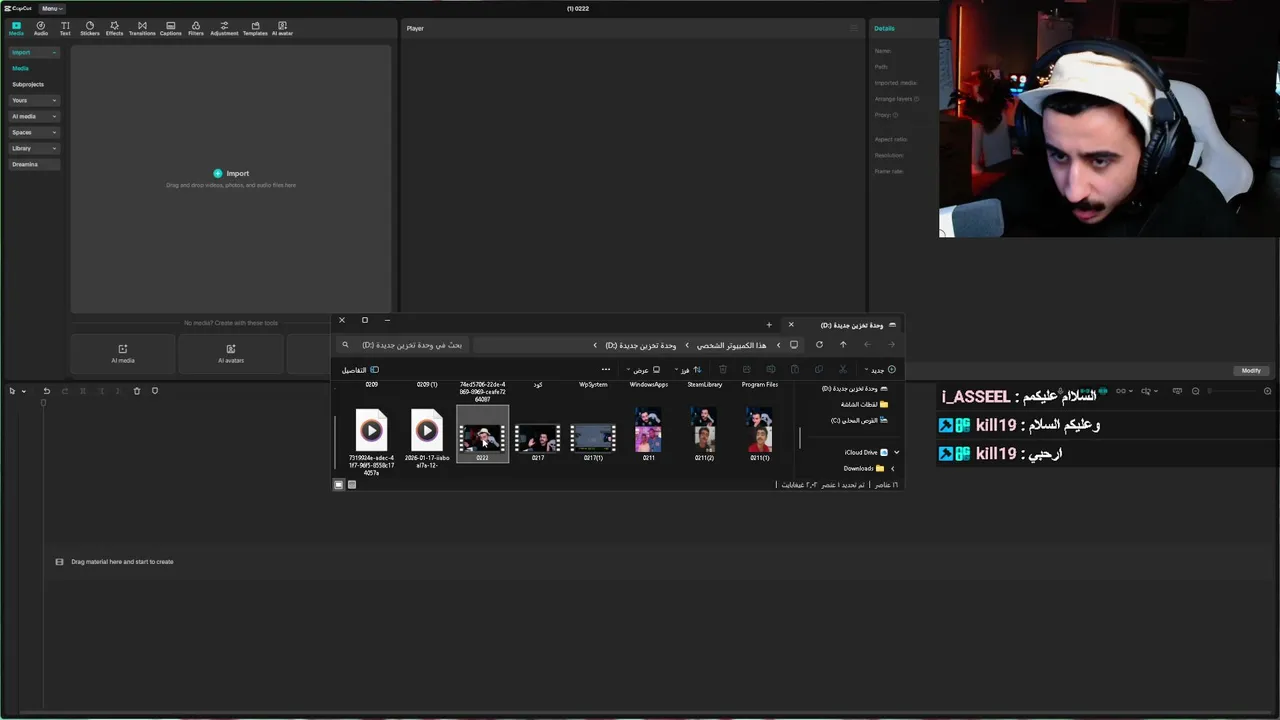
Task: Open the Effects panel
Action: 114,28
